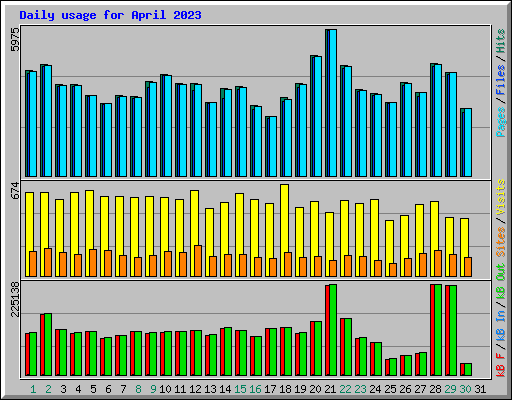Click the 5975 axis value label
This screenshot has height=400, width=512.
[15, 40]
